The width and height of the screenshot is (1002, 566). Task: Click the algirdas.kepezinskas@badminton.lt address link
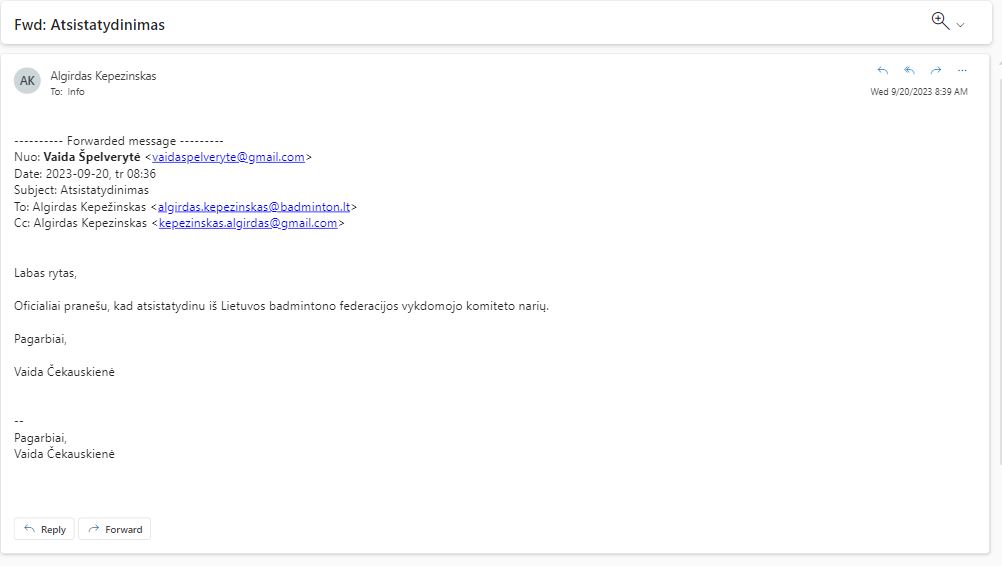tap(254, 207)
